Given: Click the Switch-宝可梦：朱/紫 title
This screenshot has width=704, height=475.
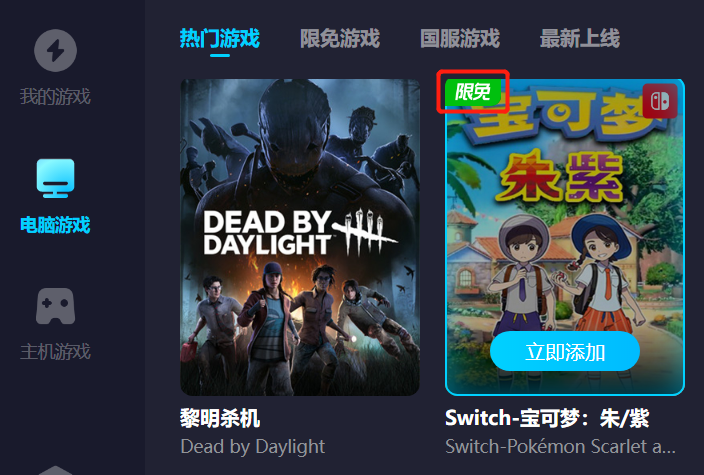Looking at the screenshot, I should pyautogui.click(x=547, y=418).
